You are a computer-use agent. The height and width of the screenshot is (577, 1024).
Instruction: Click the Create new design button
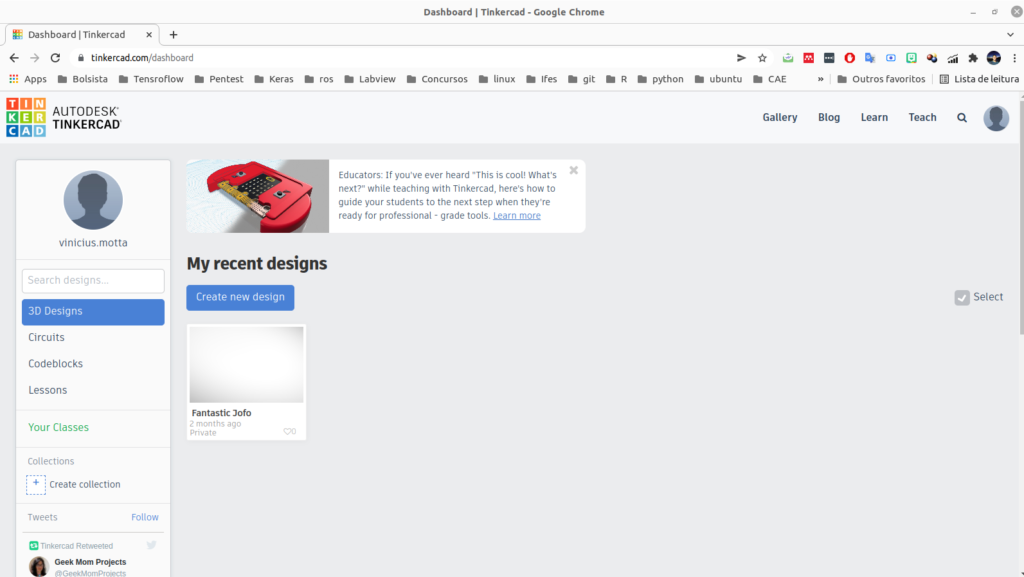[240, 298]
